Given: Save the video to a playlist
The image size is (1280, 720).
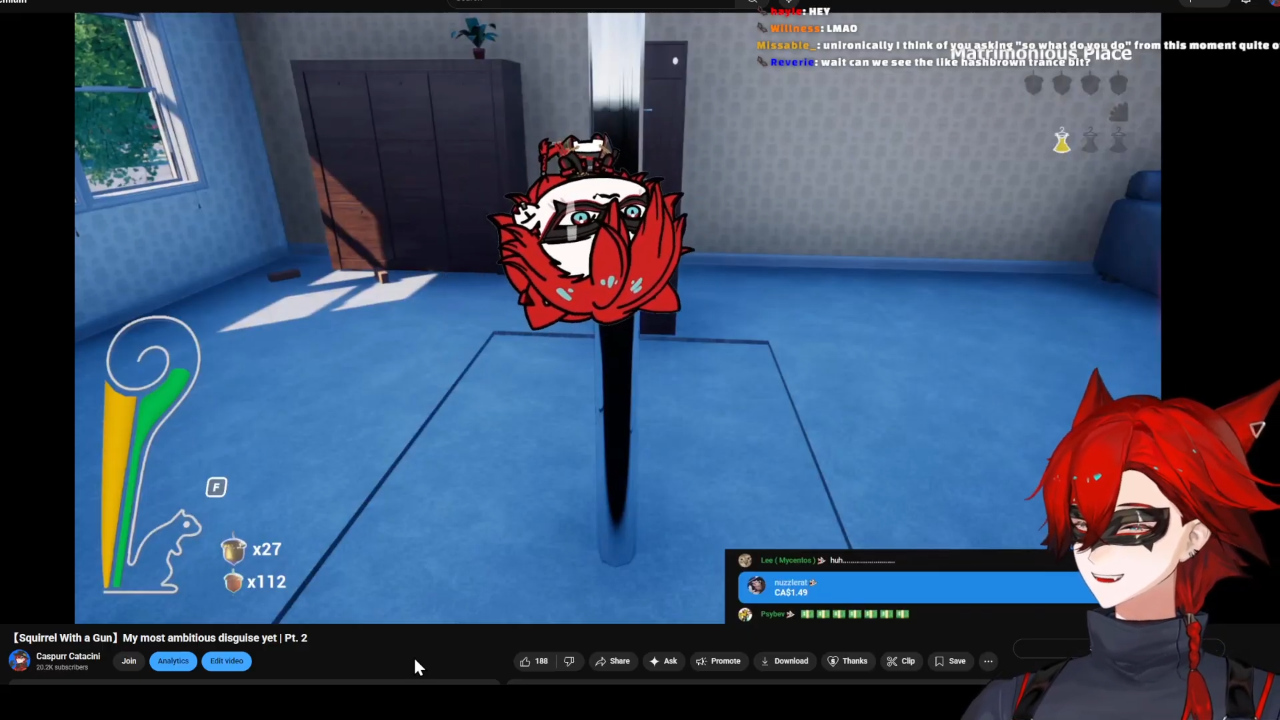Looking at the screenshot, I should pos(950,661).
